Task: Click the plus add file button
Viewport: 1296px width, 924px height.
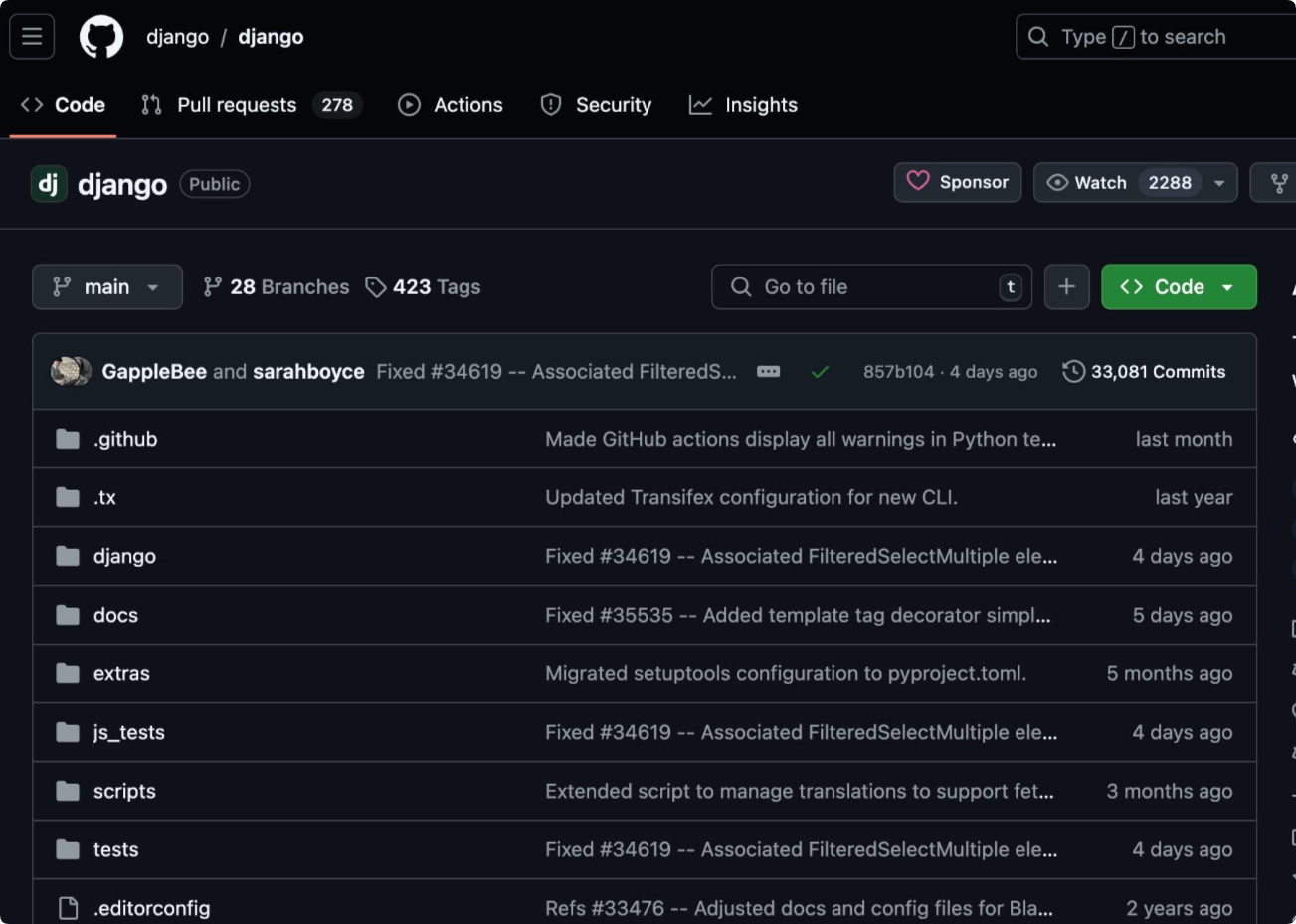Action: [x=1066, y=286]
